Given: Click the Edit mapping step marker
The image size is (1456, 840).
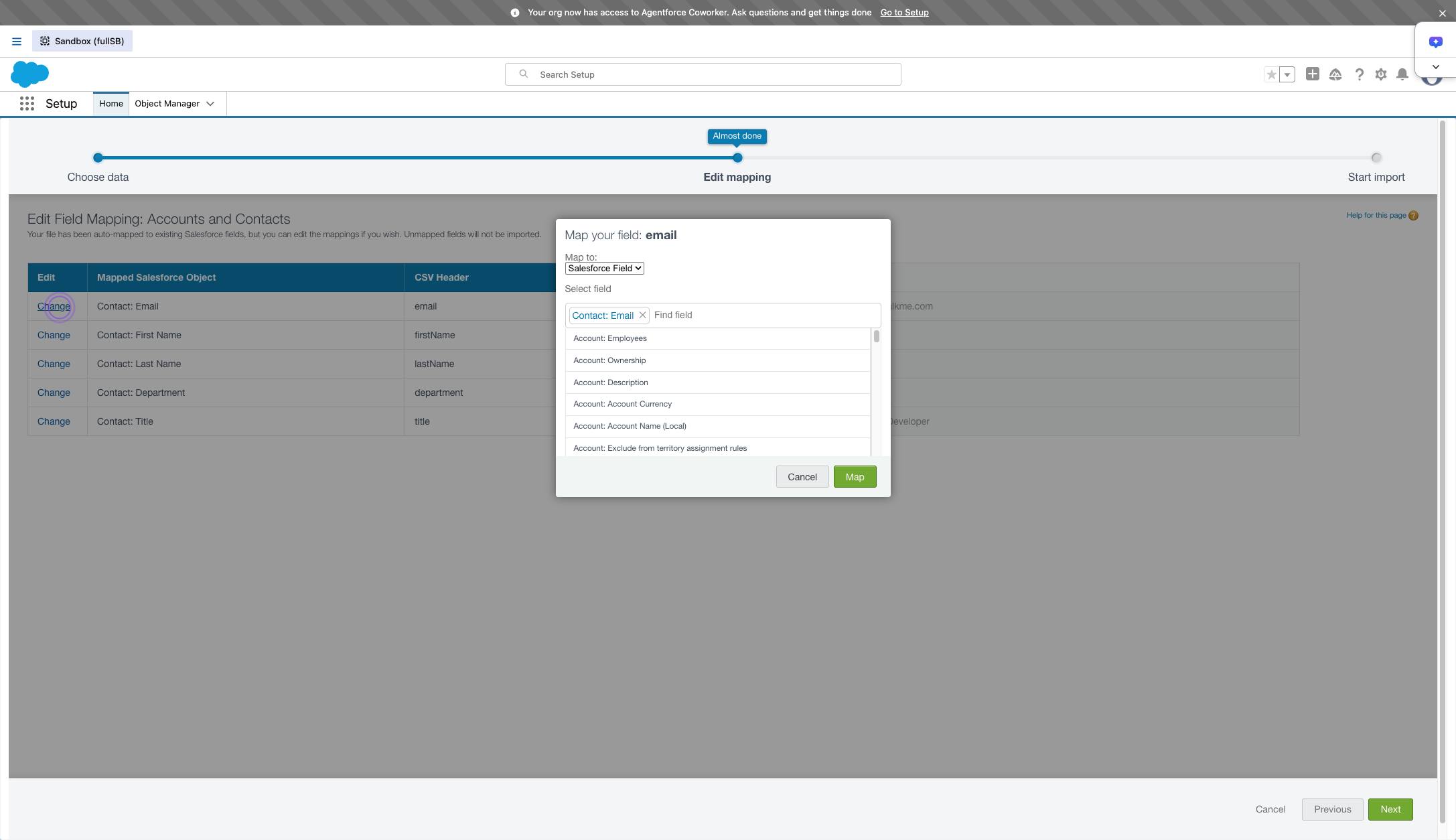Looking at the screenshot, I should tap(737, 158).
